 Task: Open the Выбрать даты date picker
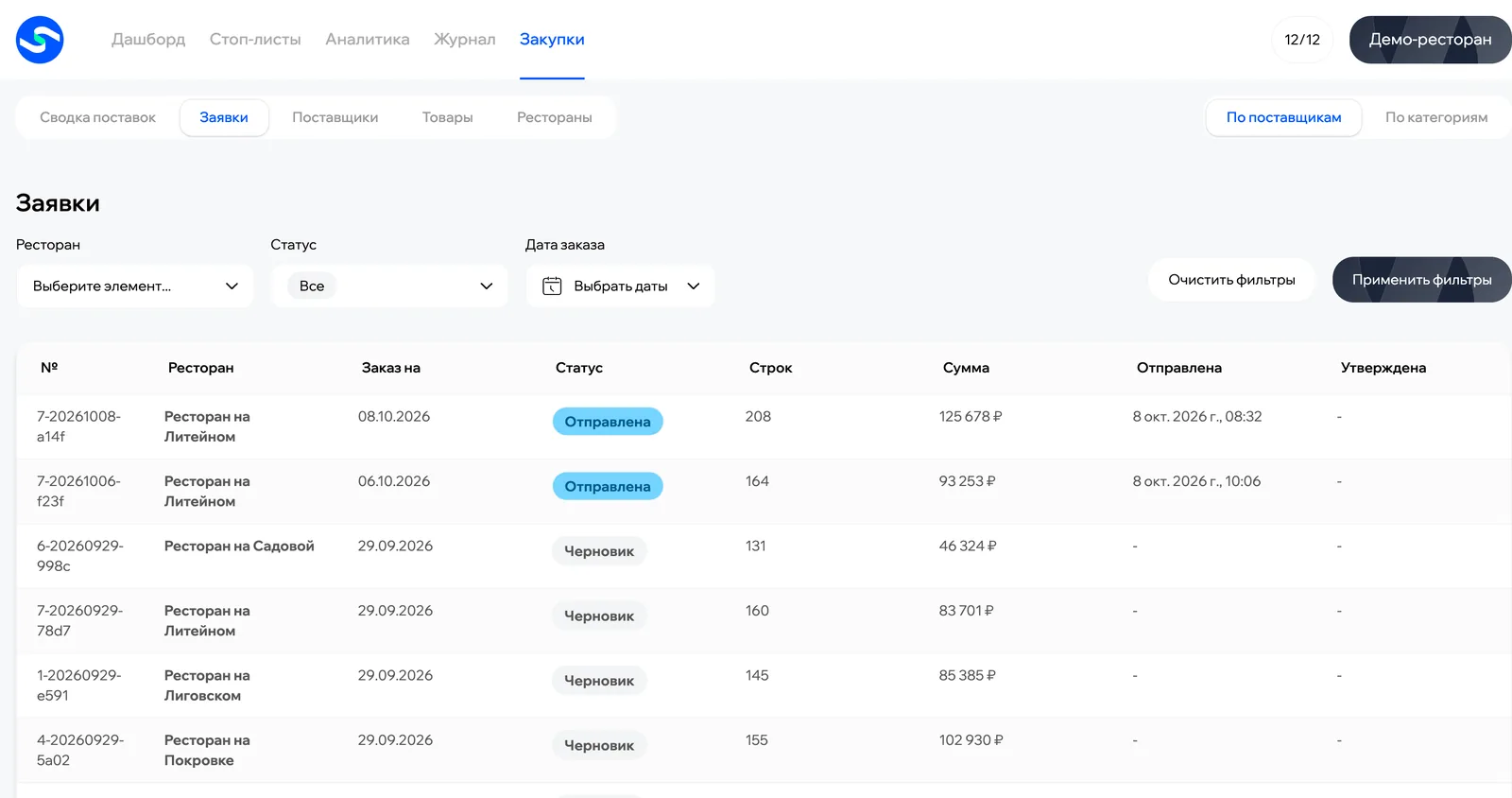tap(620, 286)
